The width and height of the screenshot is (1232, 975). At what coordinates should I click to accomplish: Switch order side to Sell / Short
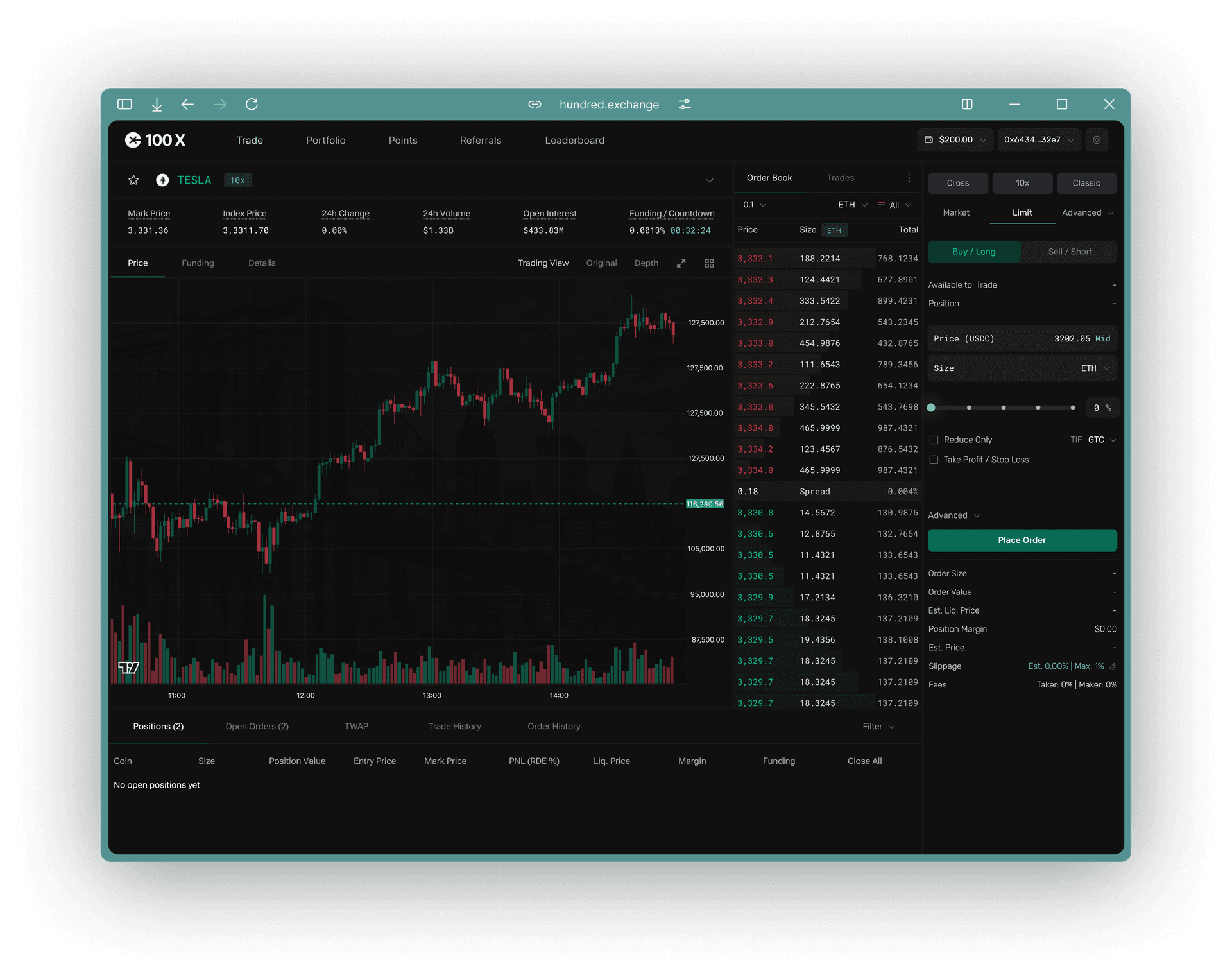(1069, 252)
